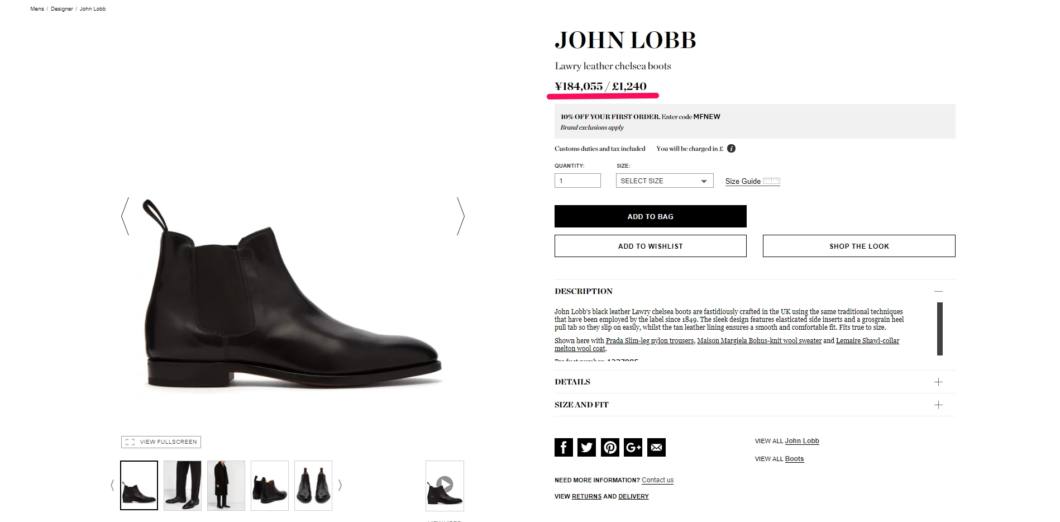View the model trousers thumbnail image
The width and height of the screenshot is (1060, 522).
click(x=183, y=485)
